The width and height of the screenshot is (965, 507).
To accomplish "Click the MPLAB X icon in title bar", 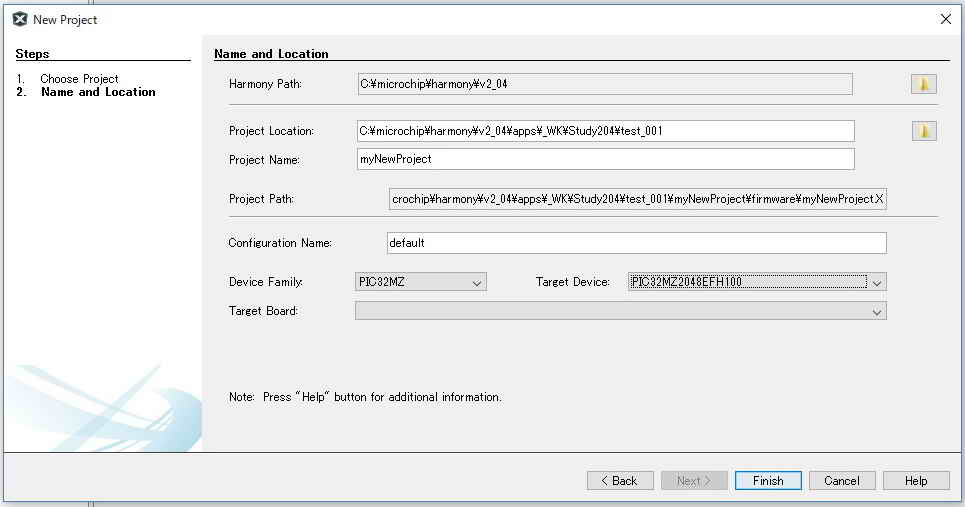I will [20, 19].
